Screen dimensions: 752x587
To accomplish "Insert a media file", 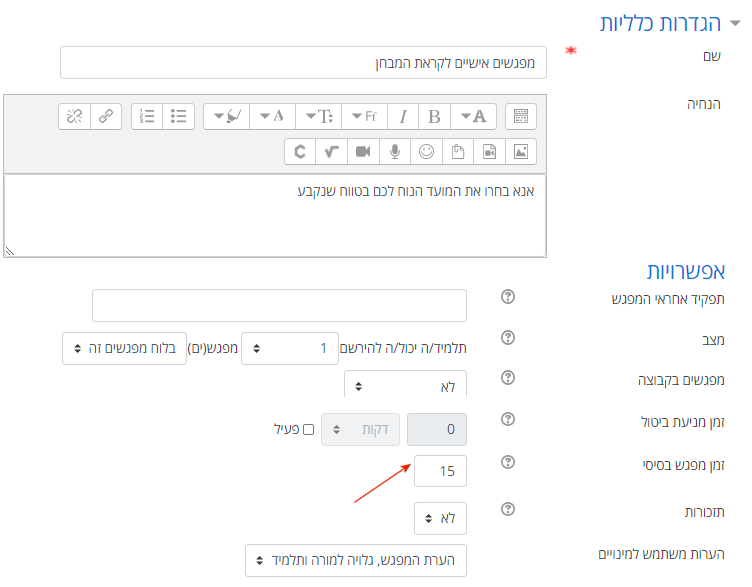I will coord(489,152).
